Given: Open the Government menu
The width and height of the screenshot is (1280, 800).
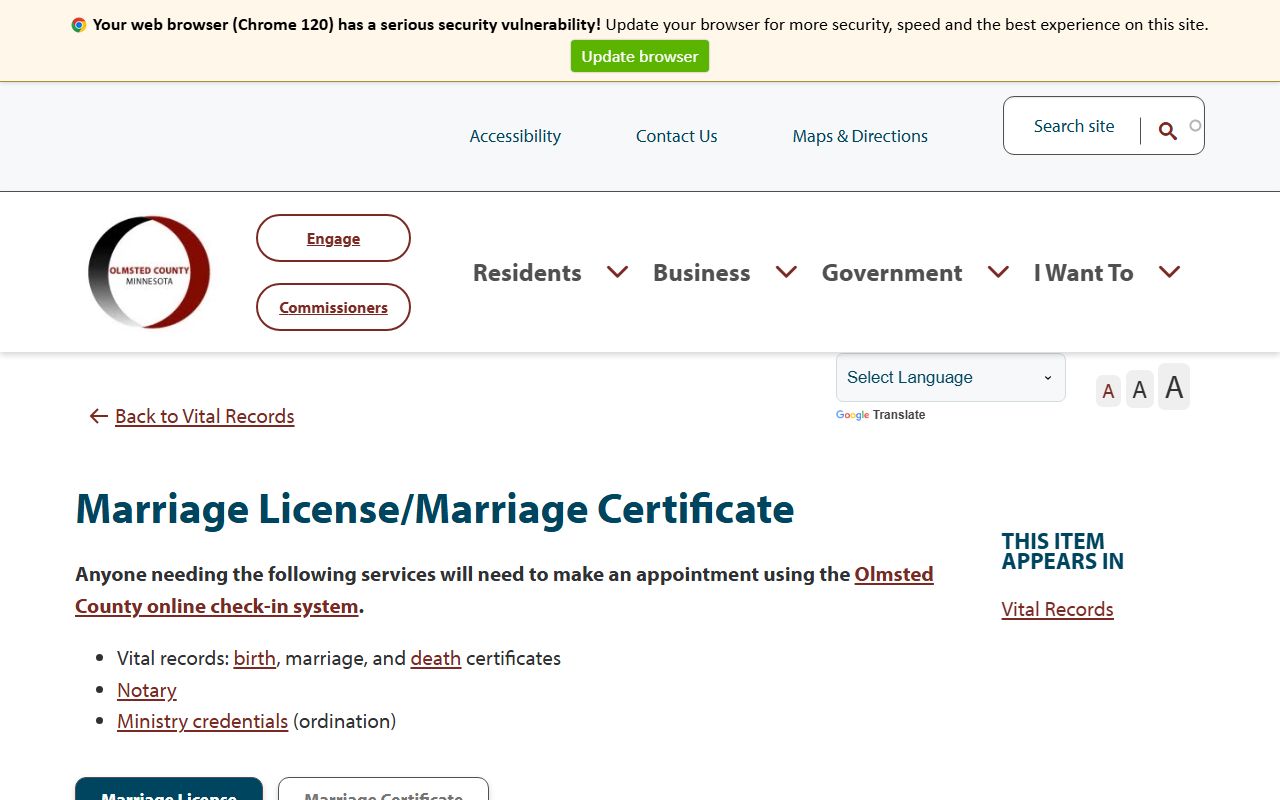Looking at the screenshot, I should (892, 272).
